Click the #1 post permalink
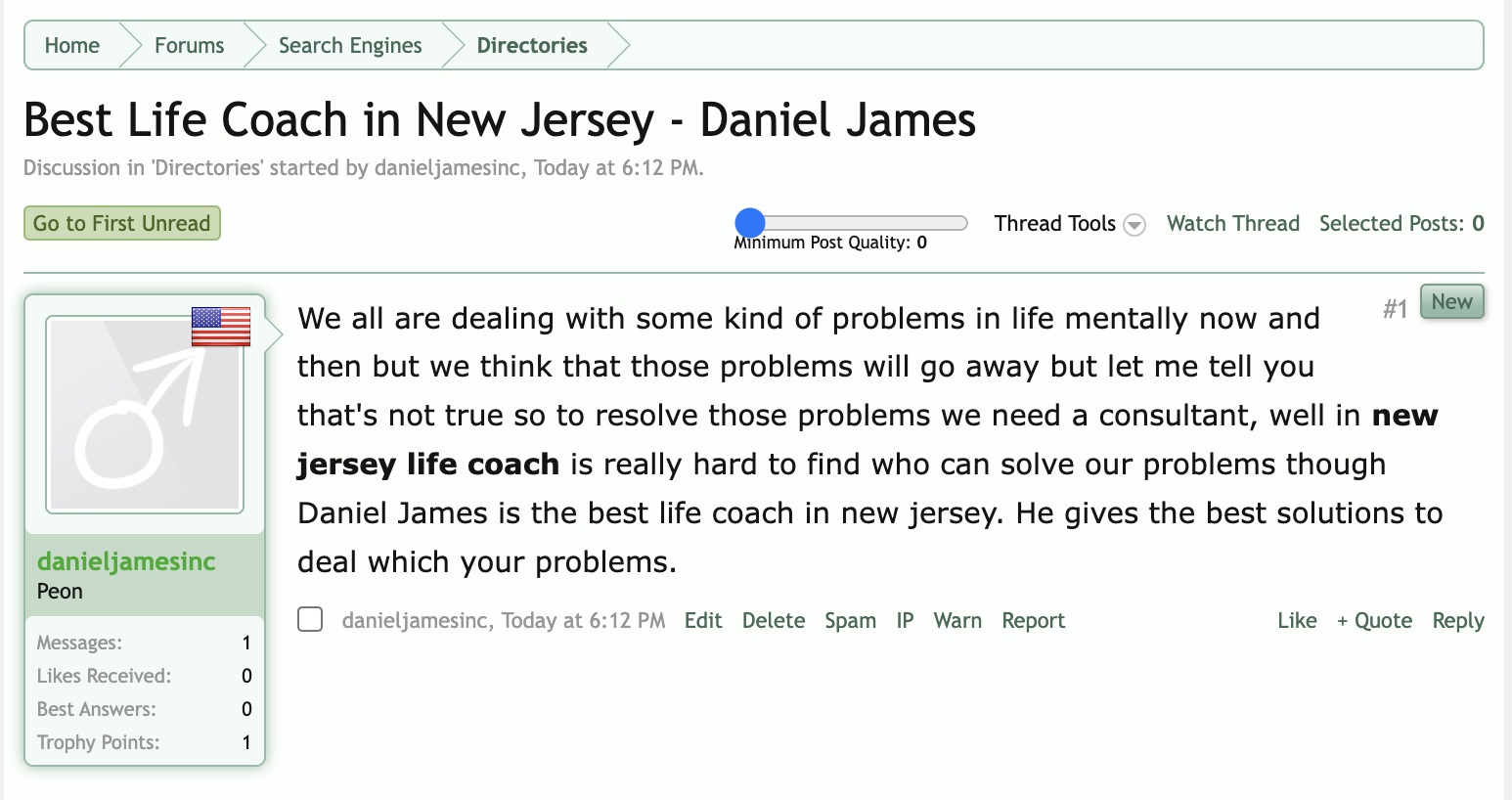This screenshot has width=1512, height=800. click(1395, 310)
